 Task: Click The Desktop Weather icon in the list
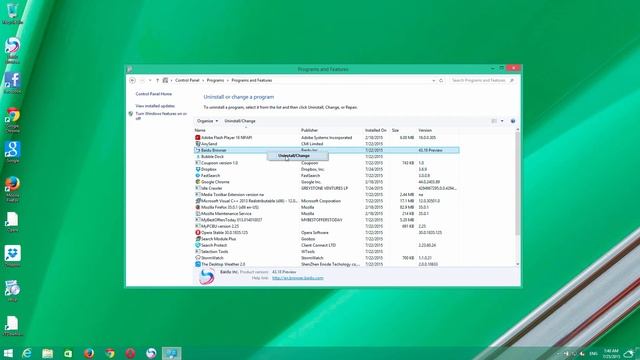pos(198,264)
